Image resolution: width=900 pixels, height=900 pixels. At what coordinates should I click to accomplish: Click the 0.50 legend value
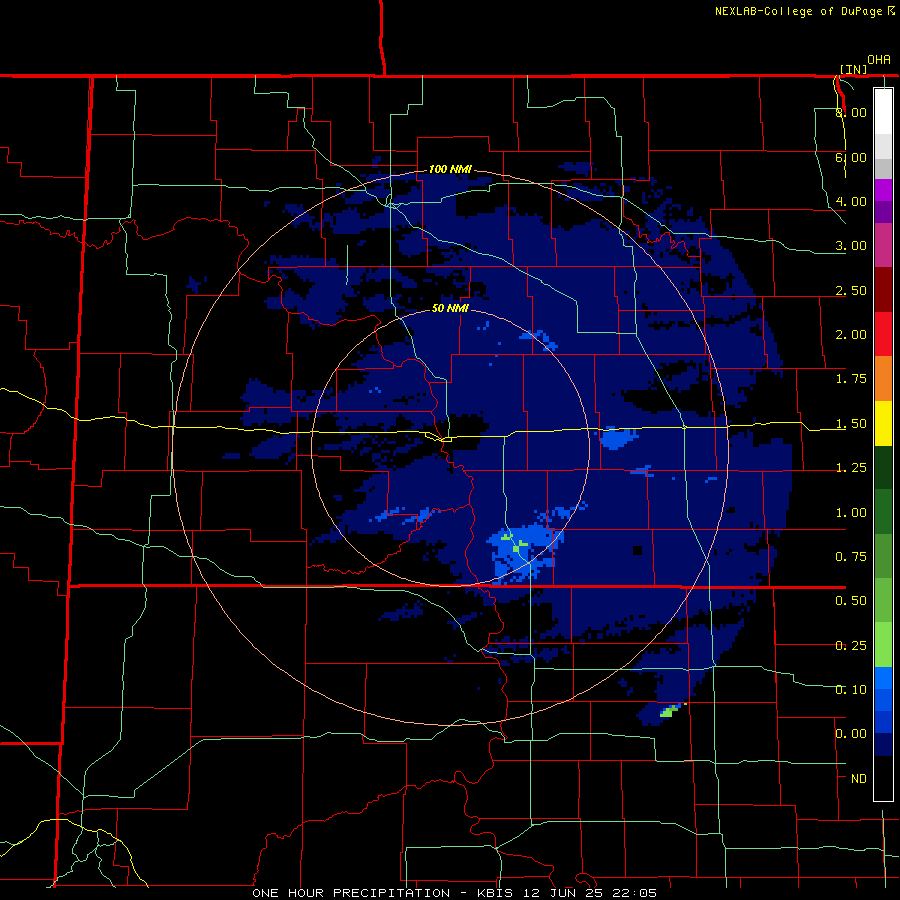coord(851,601)
